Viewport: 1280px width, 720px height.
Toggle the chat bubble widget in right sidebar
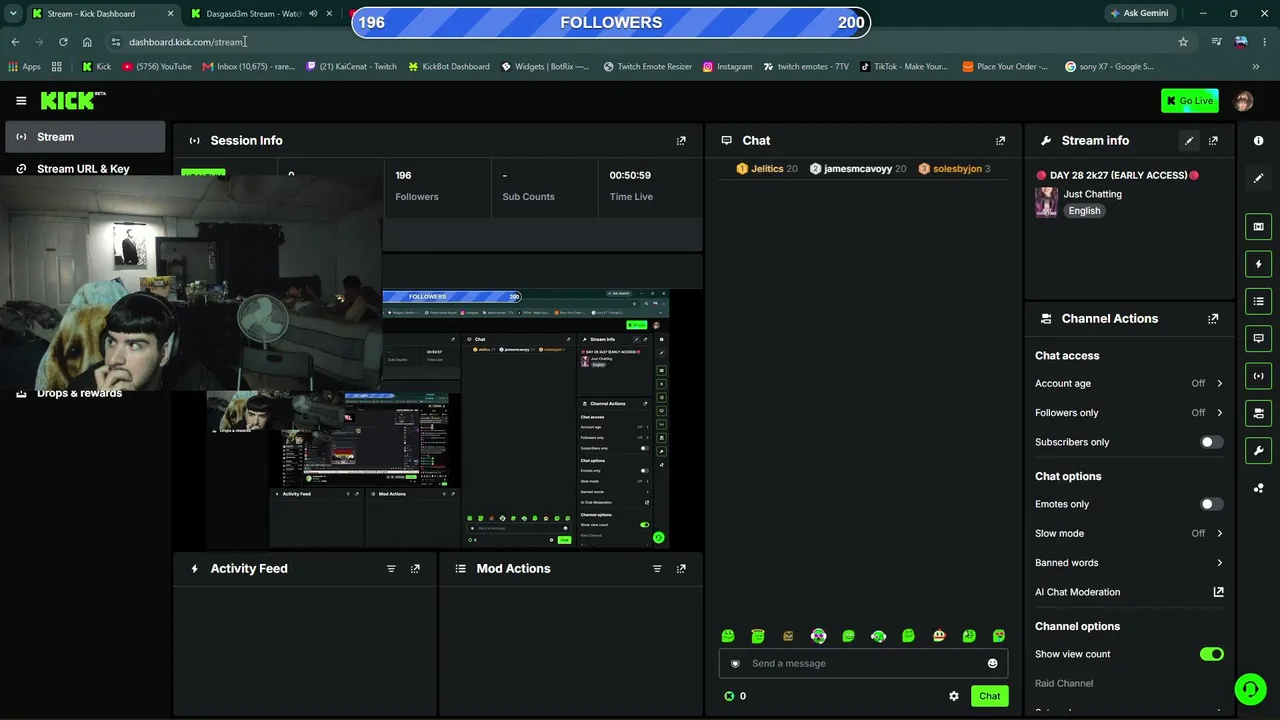click(1258, 338)
